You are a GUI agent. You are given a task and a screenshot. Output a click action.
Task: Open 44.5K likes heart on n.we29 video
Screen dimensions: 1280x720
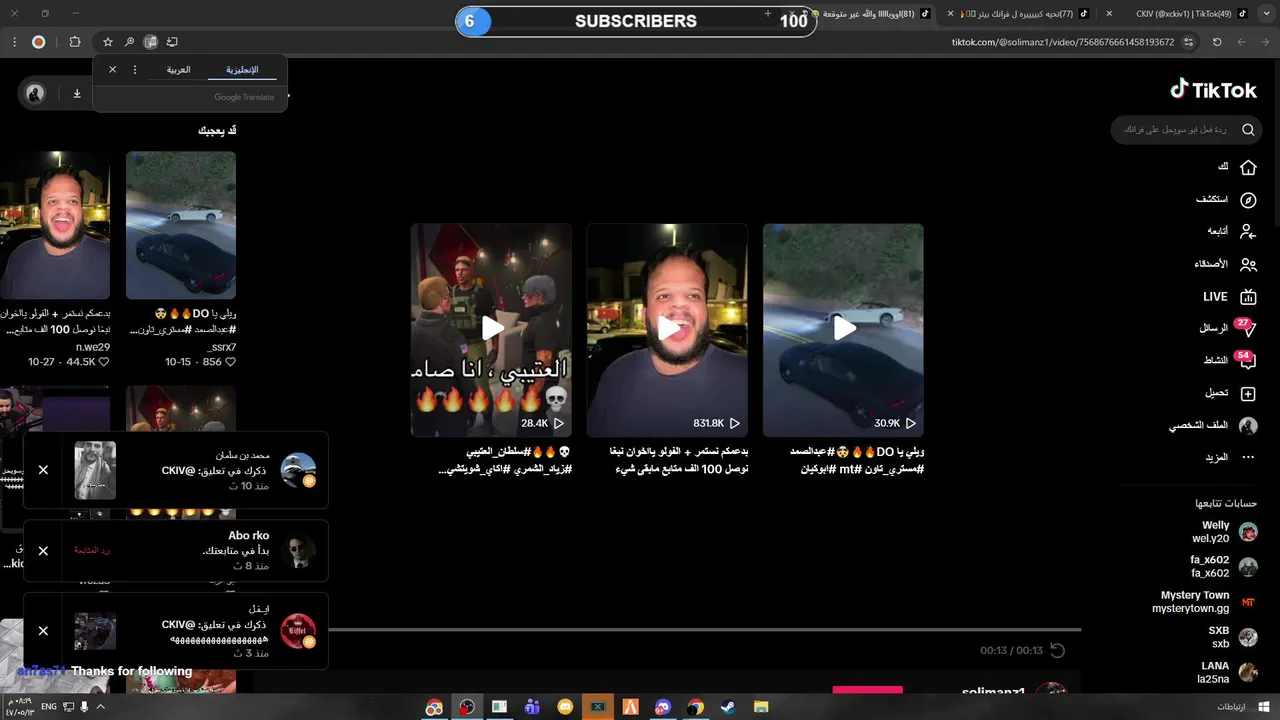coord(103,362)
